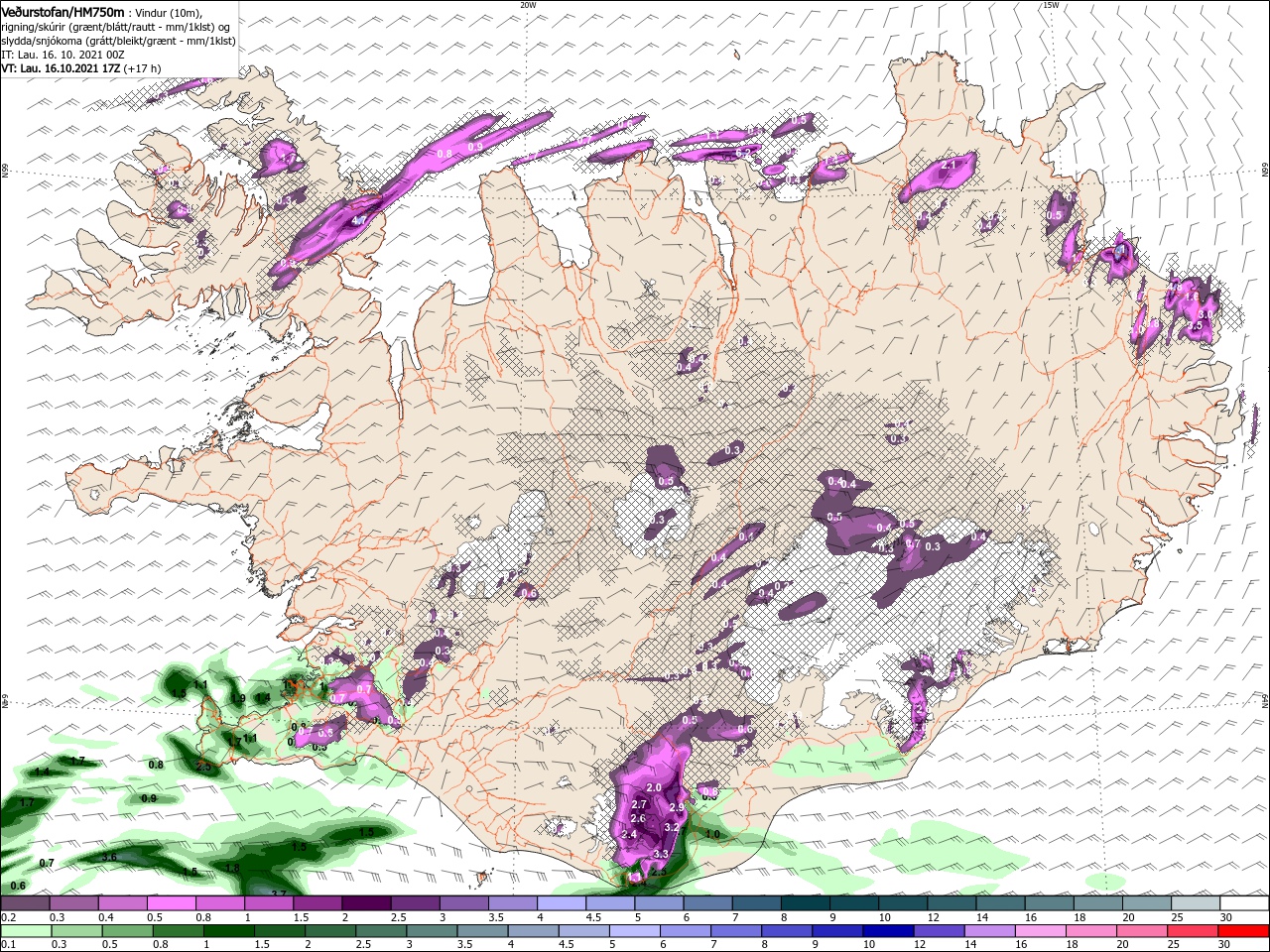Click the 2.9 snow value on south coast
Screen dimensions: 1270x952
[677, 809]
